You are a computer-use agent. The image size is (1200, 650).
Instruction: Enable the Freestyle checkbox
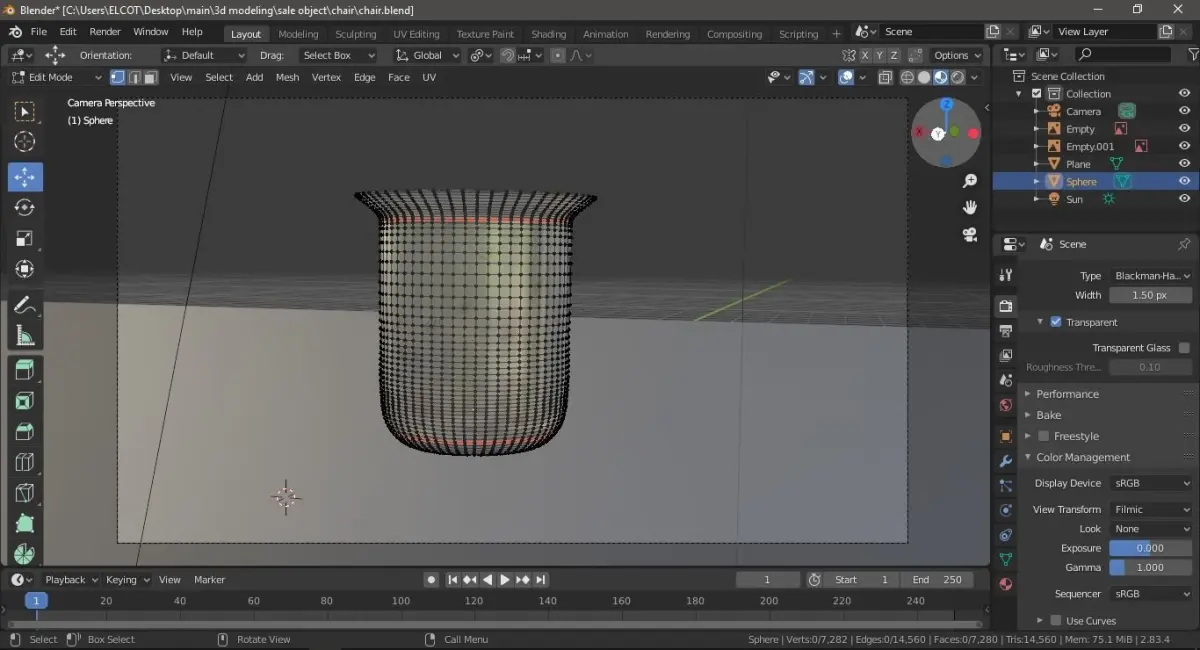(1044, 436)
